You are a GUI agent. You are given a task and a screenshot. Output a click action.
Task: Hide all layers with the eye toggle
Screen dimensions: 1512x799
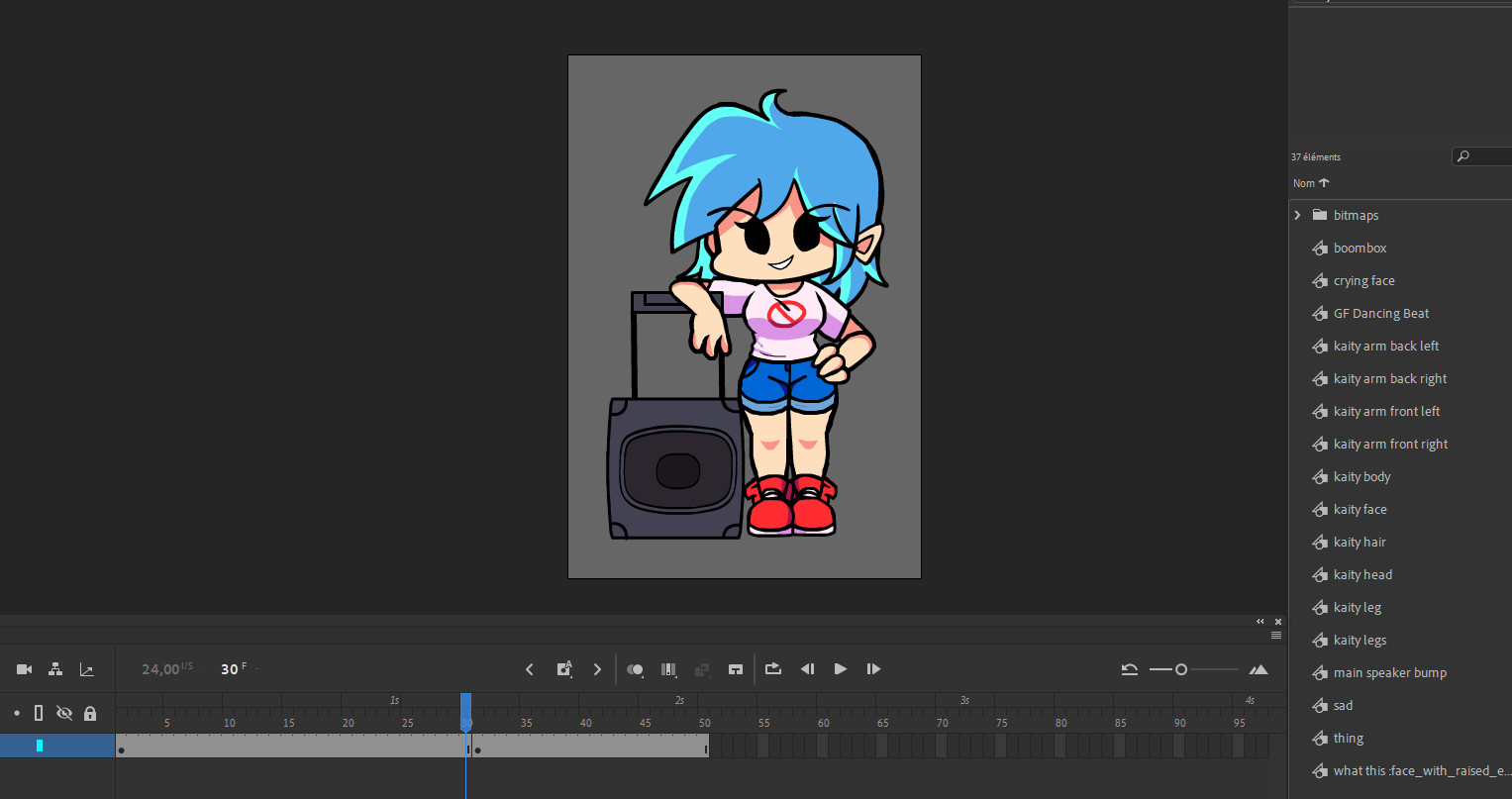[64, 713]
